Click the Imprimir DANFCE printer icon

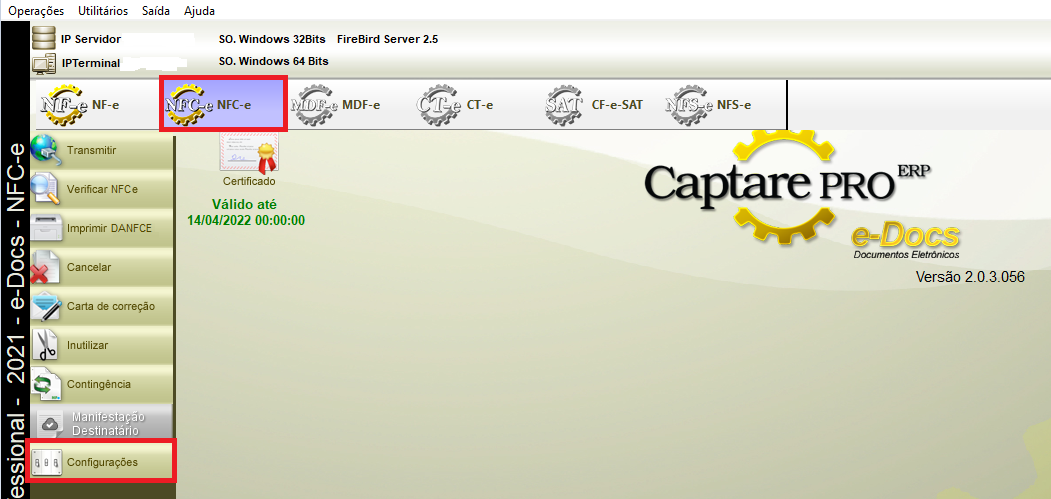46,228
